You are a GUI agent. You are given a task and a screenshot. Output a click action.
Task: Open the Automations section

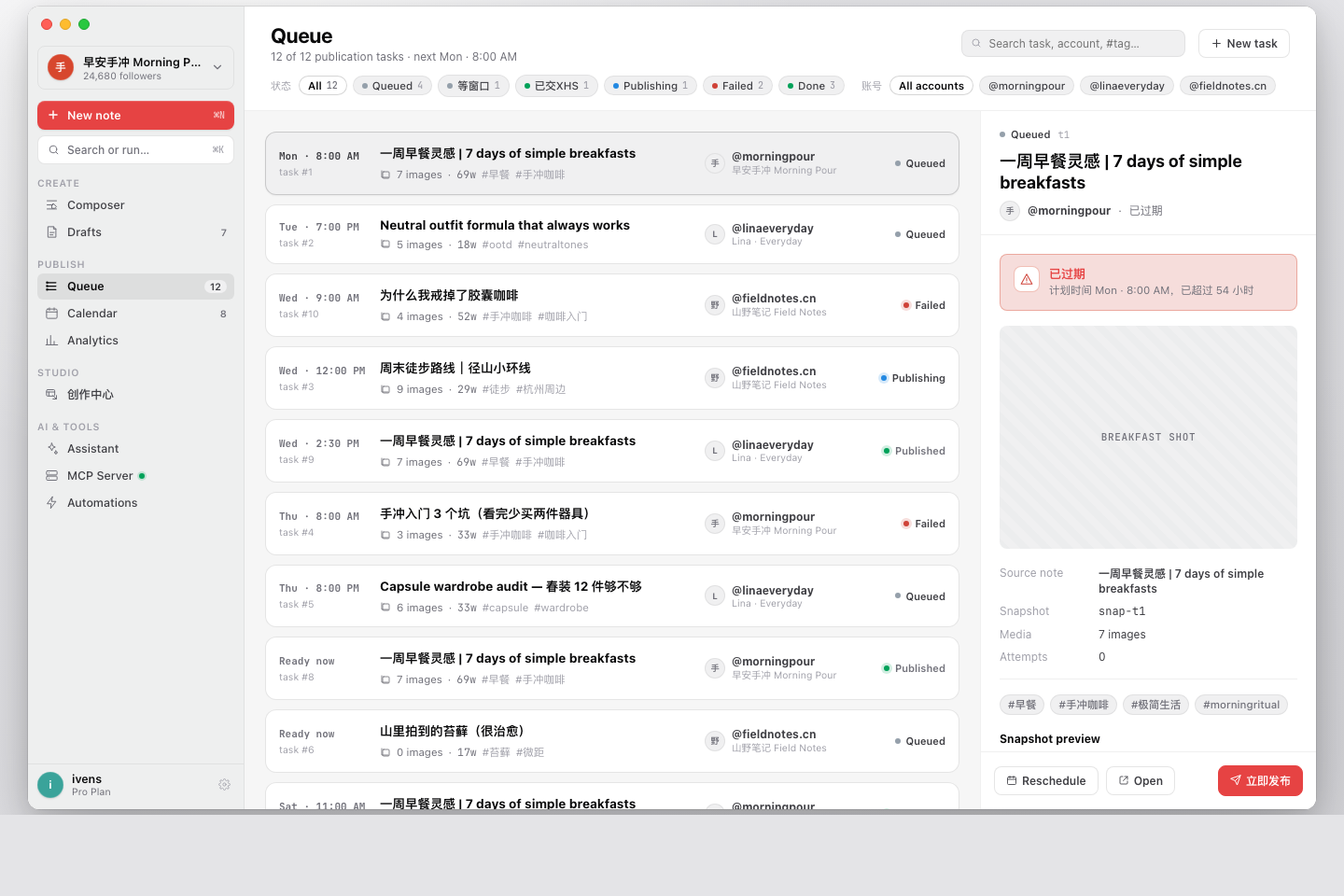coord(135,503)
